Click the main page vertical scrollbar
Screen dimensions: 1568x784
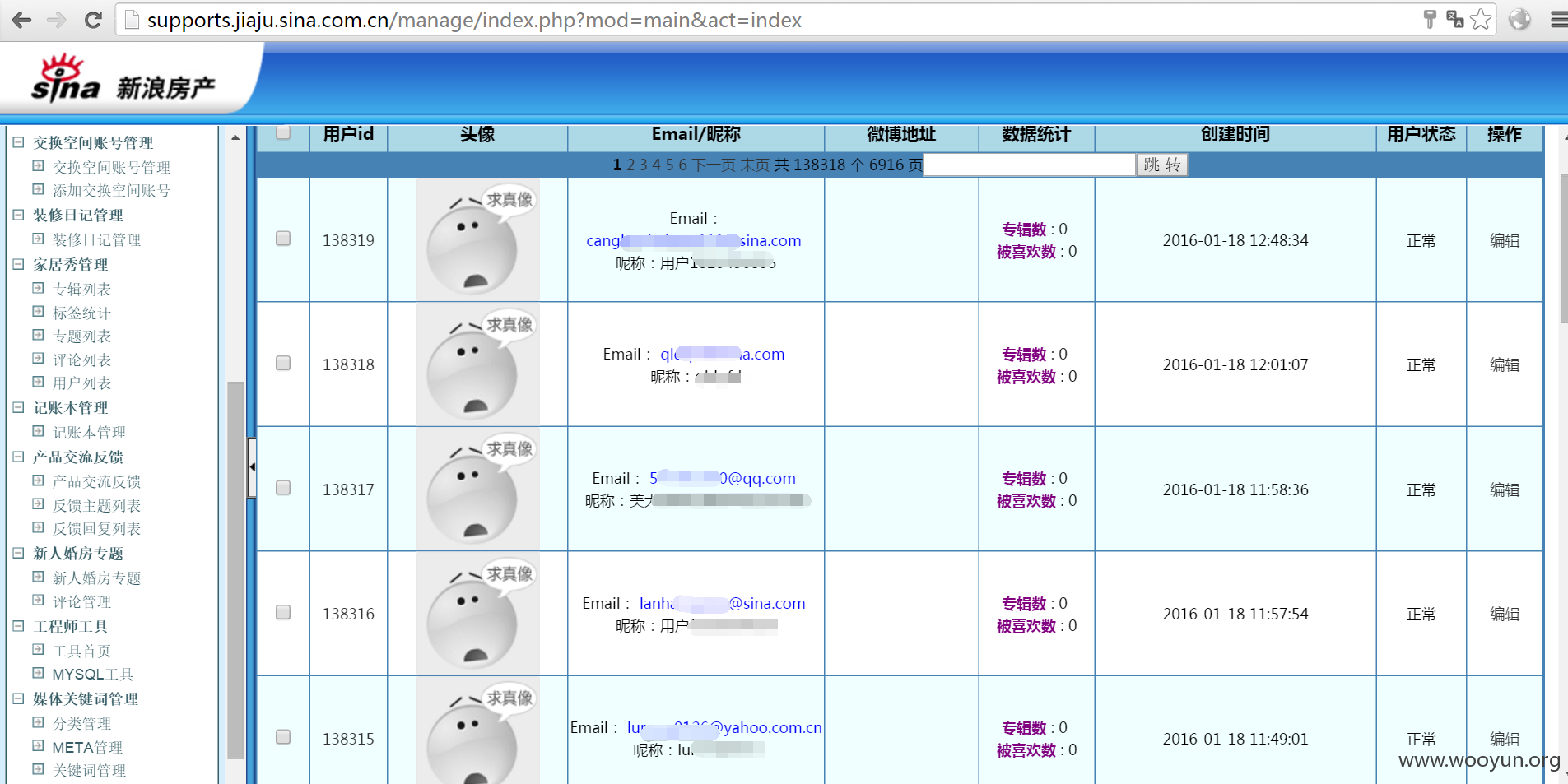pyautogui.click(x=1564, y=249)
